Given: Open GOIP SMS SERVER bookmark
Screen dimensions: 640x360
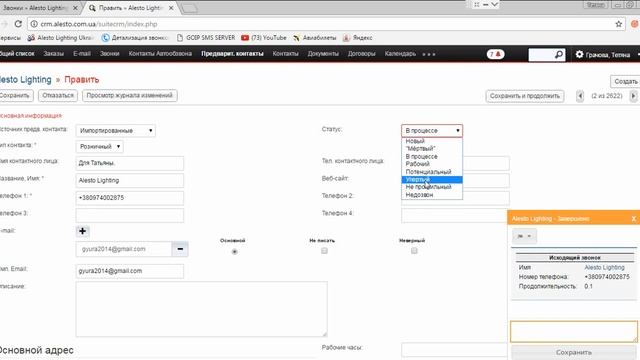Looking at the screenshot, I should click(x=206, y=38).
